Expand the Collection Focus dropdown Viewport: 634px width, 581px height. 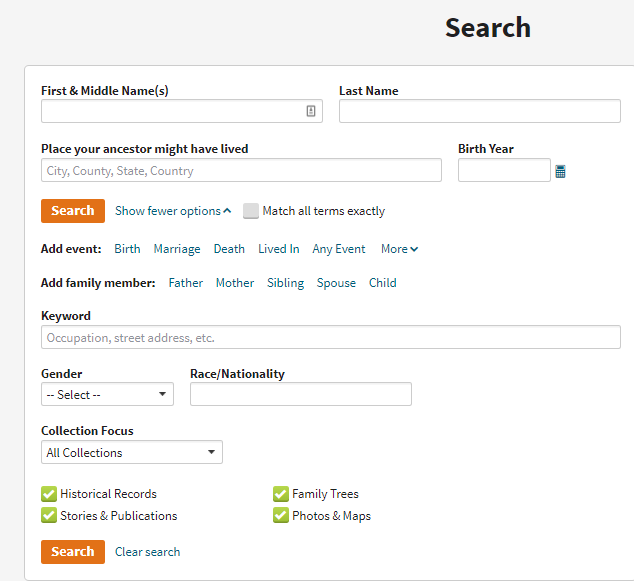click(132, 453)
